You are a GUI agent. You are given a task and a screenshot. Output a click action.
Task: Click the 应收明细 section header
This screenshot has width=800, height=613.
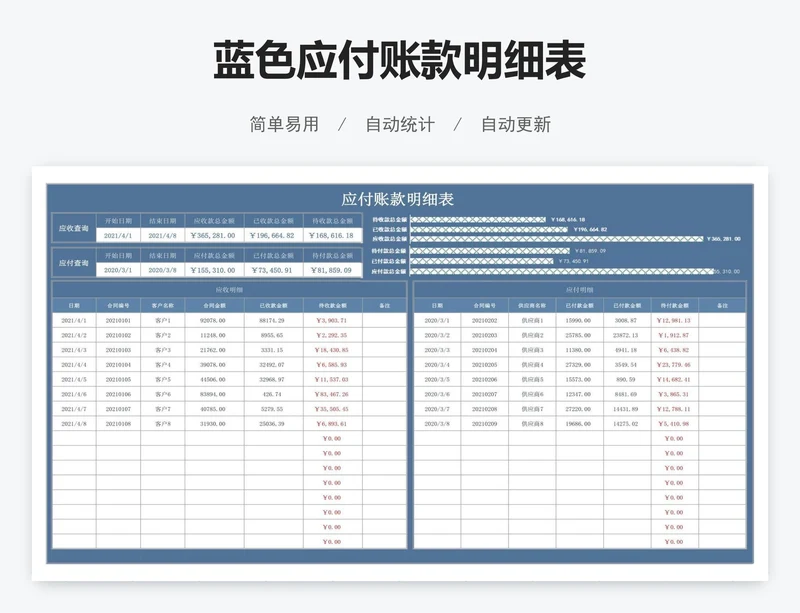point(229,290)
